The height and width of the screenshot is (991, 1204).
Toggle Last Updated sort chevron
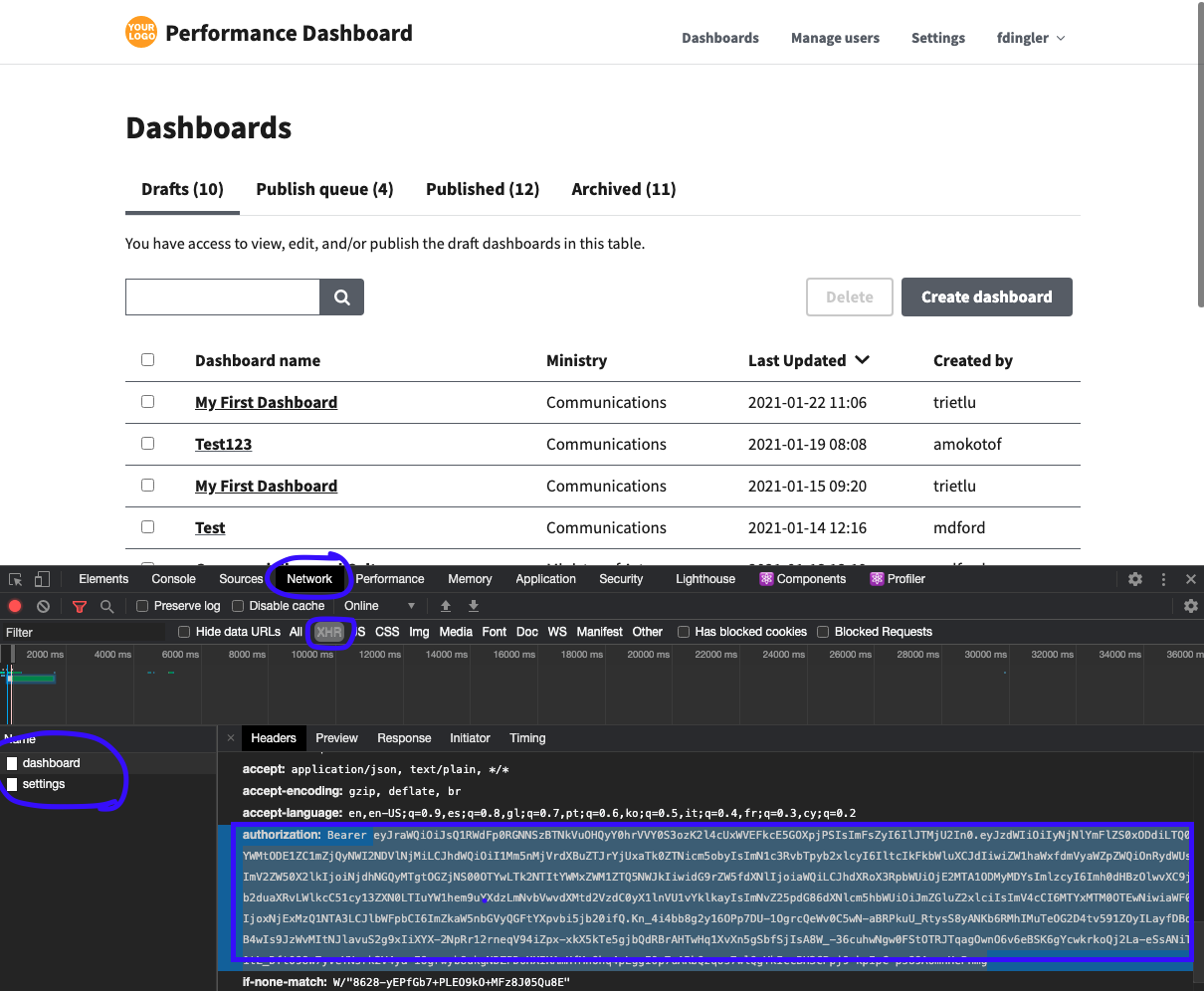click(862, 360)
